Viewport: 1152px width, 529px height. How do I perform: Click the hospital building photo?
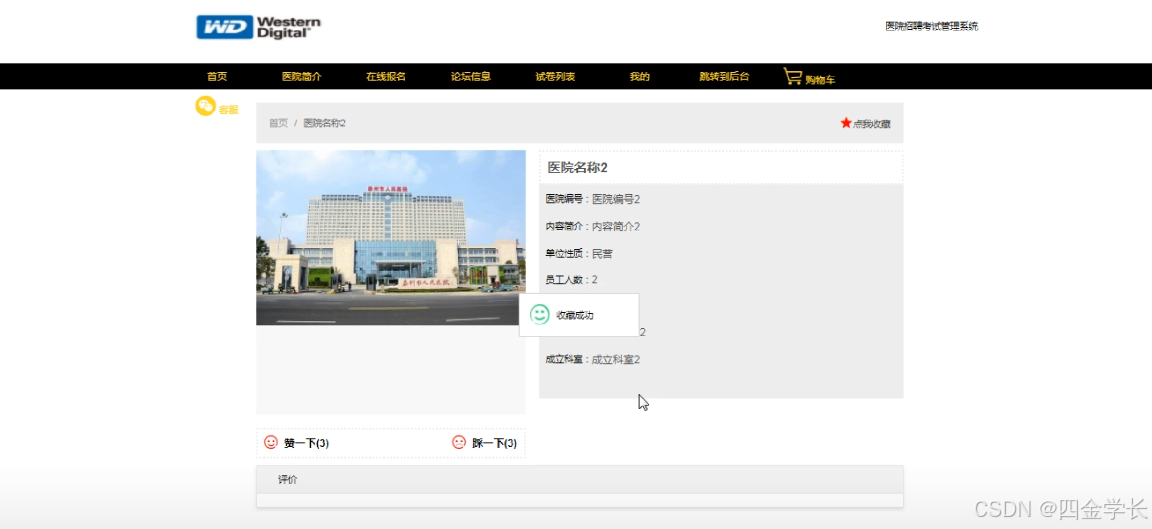(391, 237)
